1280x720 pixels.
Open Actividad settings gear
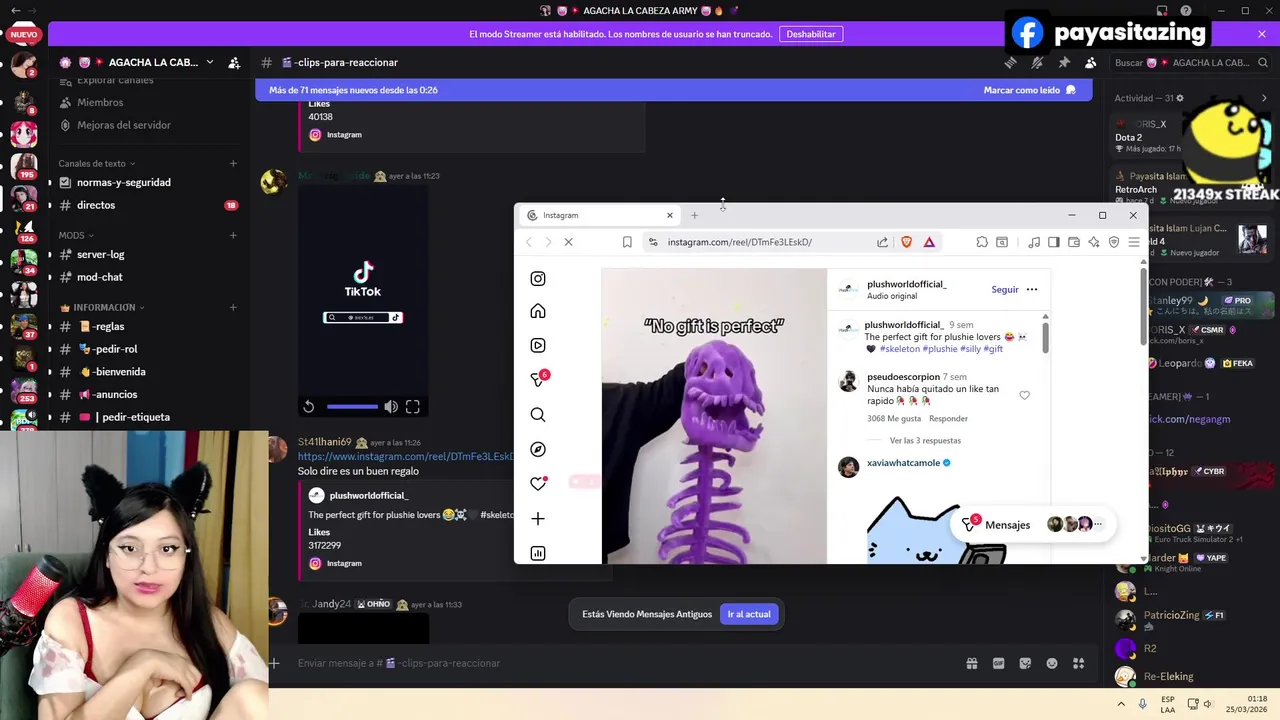[x=1180, y=98]
